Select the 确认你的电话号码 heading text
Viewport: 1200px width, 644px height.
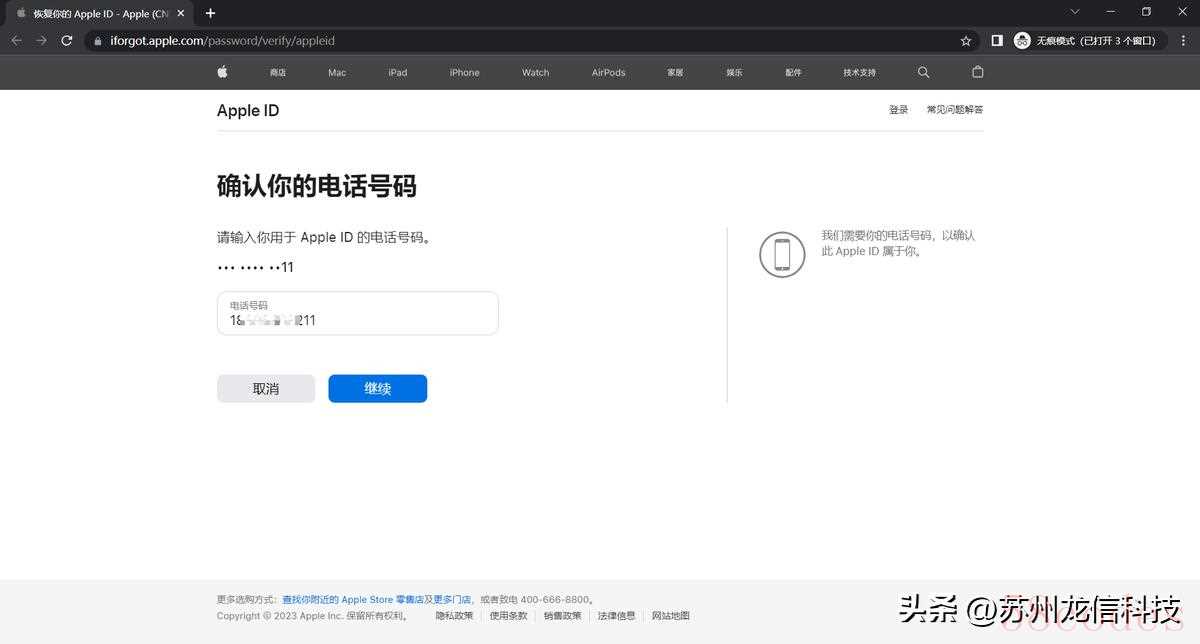[x=317, y=186]
